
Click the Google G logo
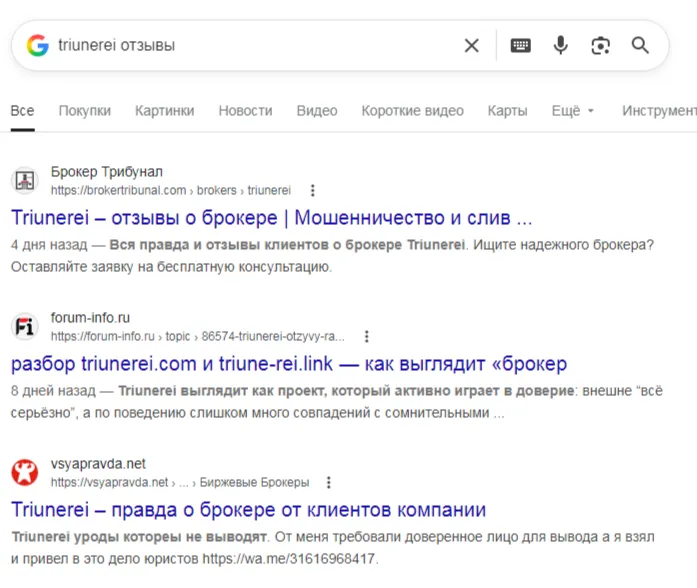[37, 45]
